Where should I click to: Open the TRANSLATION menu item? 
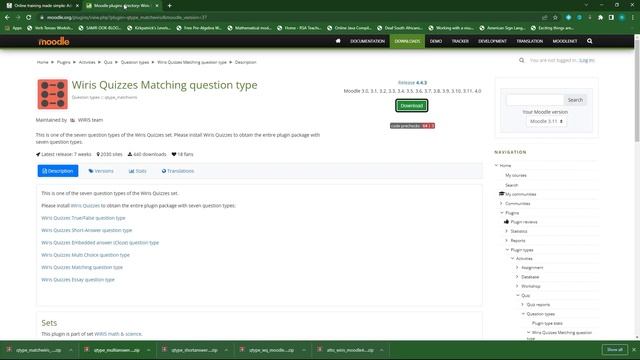(x=529, y=41)
